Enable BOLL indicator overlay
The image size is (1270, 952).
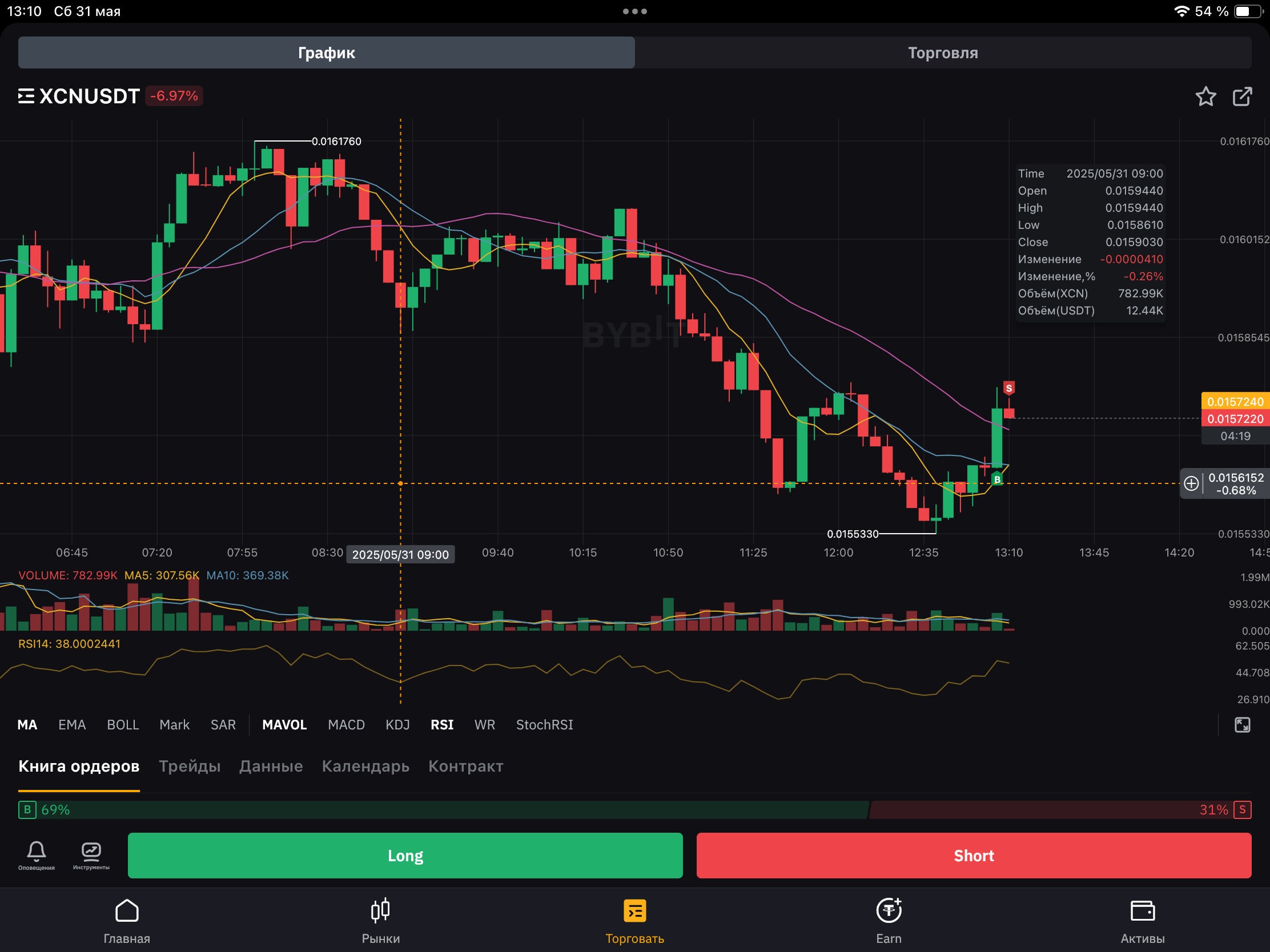pos(123,725)
